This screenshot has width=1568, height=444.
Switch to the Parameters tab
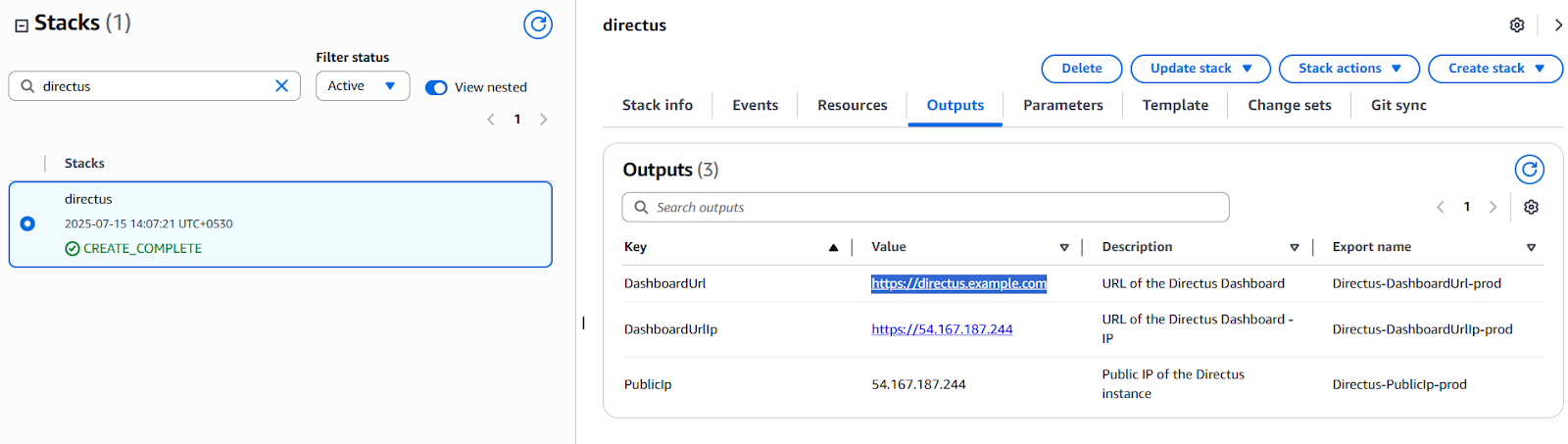(1063, 105)
